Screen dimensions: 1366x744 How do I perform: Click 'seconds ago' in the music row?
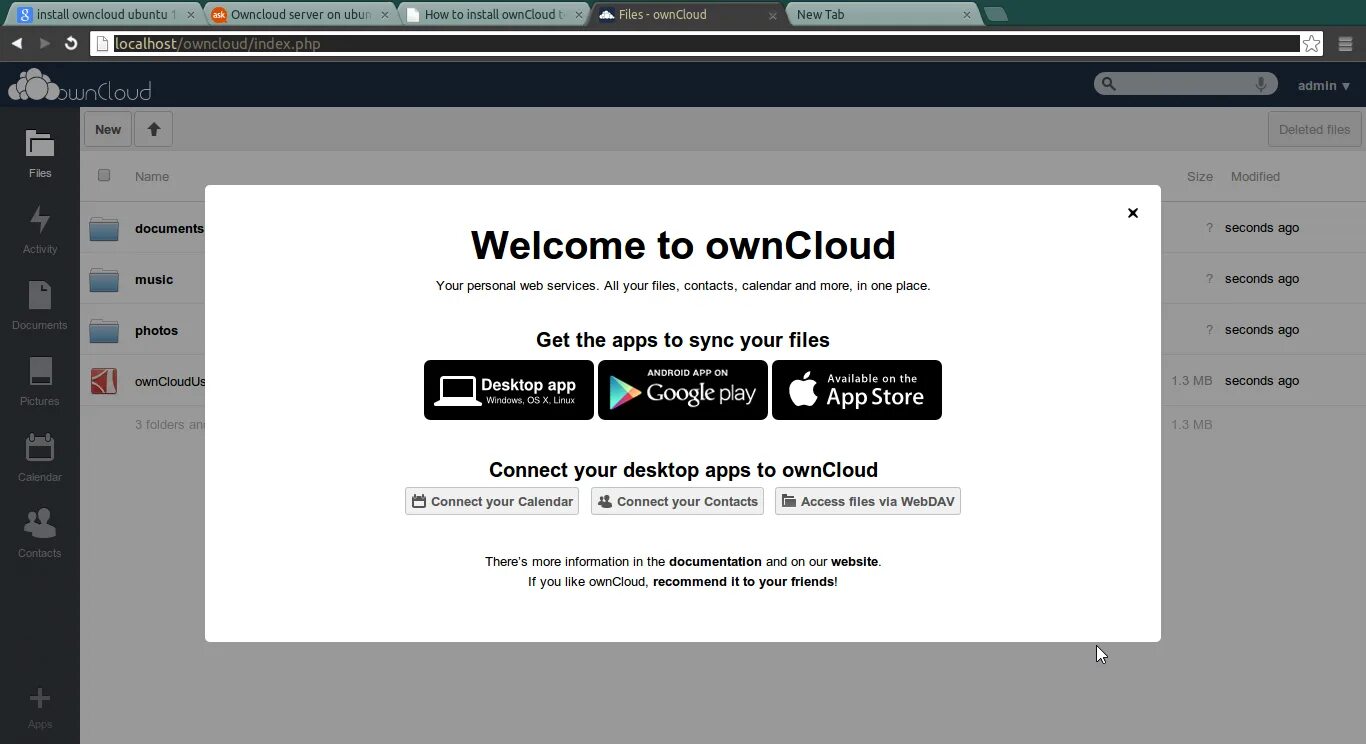coord(1262,279)
